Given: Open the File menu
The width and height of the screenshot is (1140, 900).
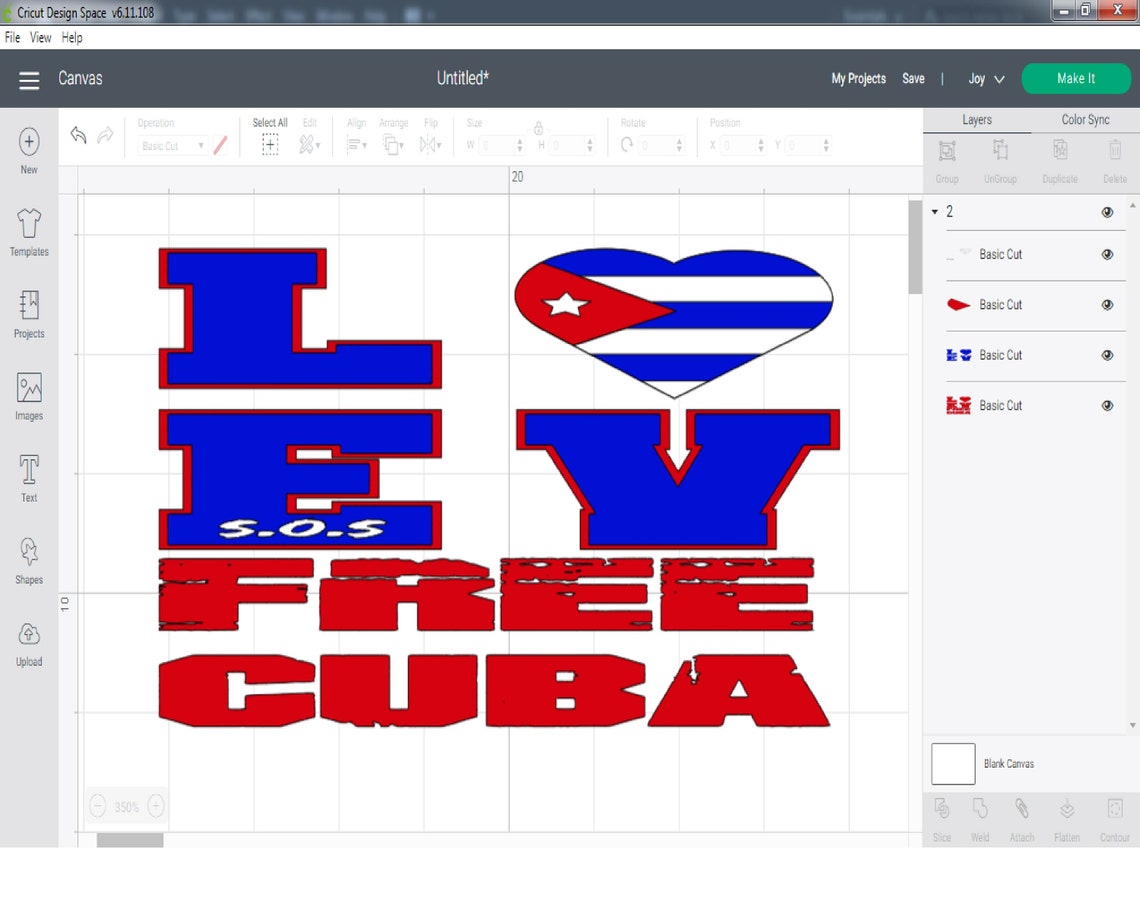Looking at the screenshot, I should [x=11, y=37].
